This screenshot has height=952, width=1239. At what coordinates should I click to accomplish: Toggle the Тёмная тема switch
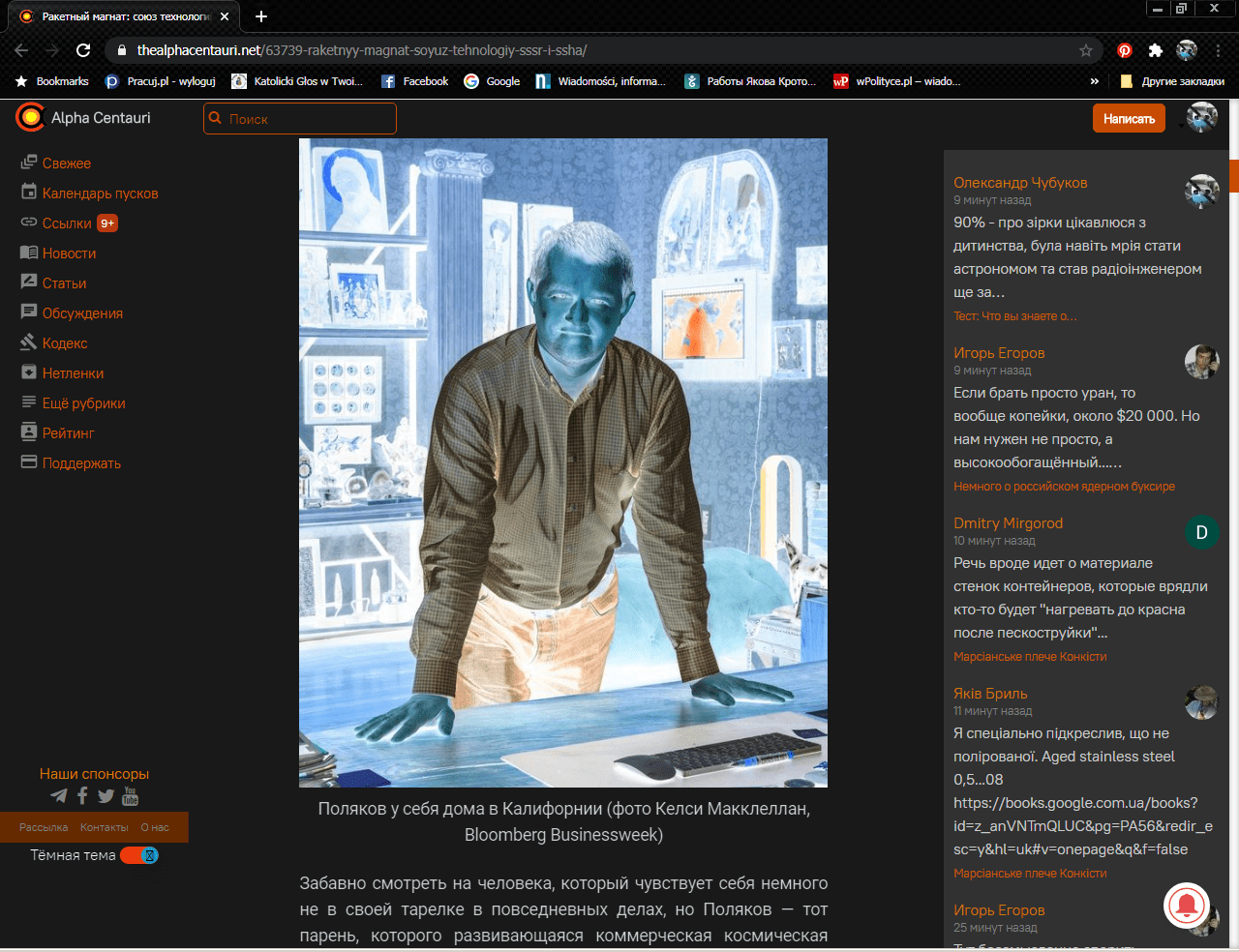[x=139, y=855]
